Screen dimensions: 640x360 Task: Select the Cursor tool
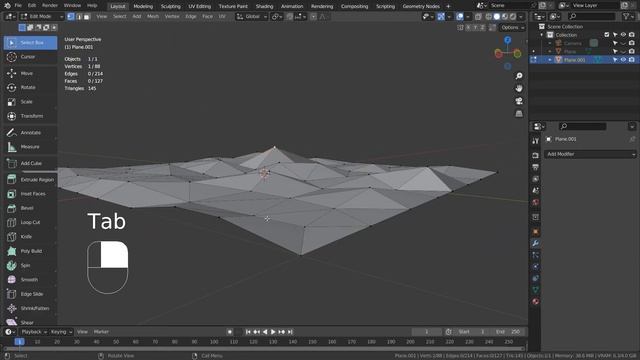30,57
